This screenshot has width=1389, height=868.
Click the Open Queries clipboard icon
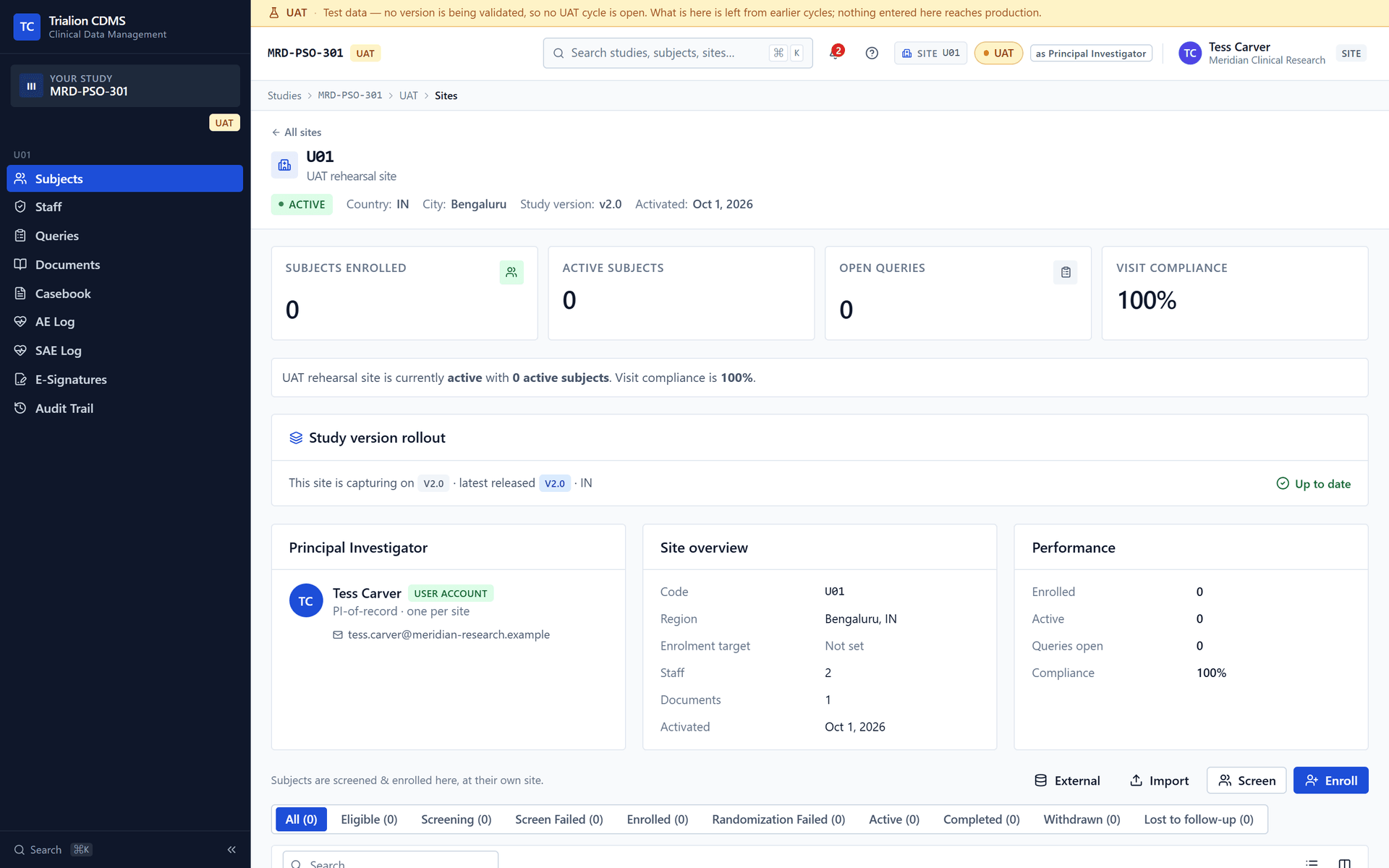click(x=1066, y=272)
